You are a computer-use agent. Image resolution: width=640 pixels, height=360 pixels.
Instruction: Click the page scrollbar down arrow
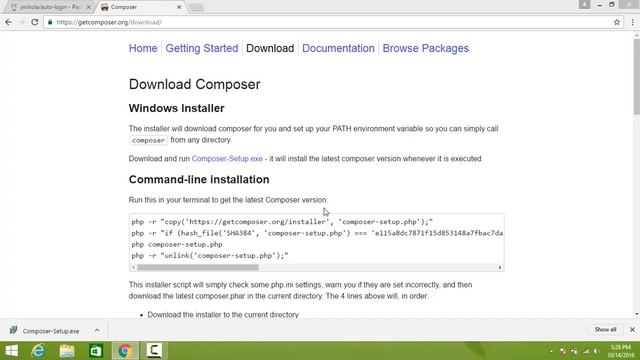coord(637,314)
